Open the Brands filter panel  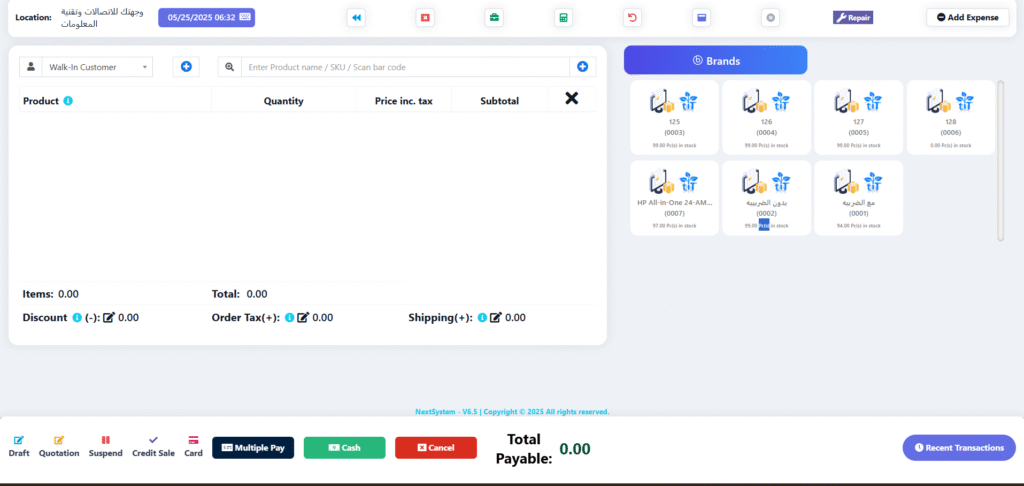coord(716,60)
